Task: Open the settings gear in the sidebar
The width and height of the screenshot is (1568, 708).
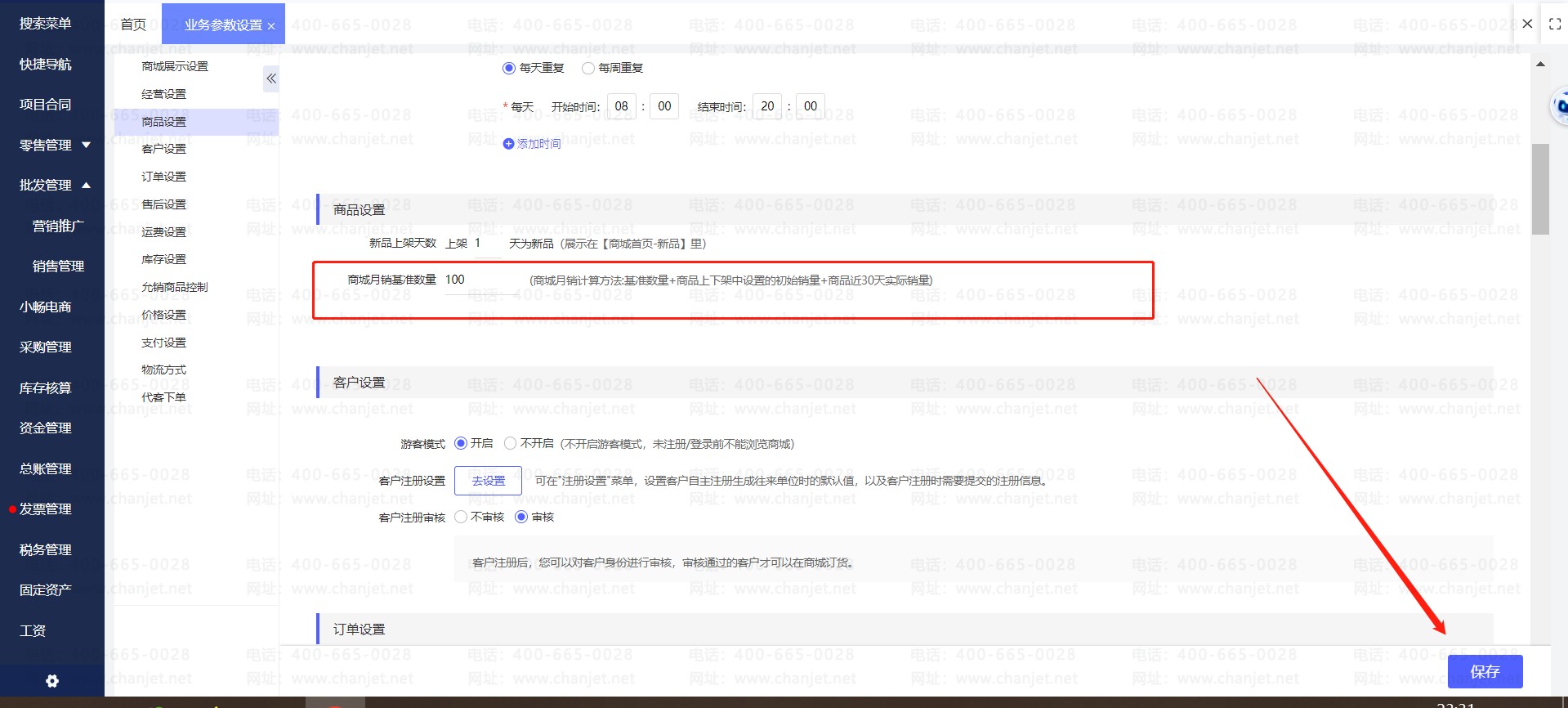Action: 52,681
